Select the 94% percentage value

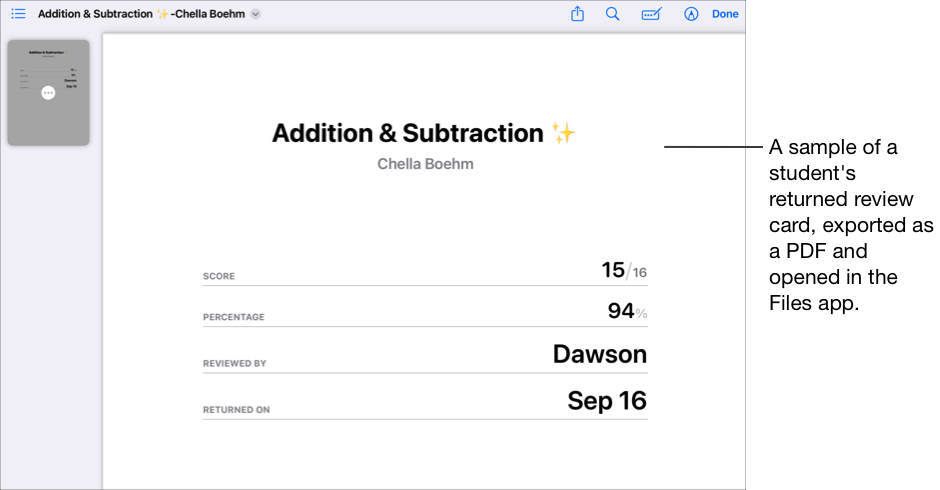tap(627, 312)
